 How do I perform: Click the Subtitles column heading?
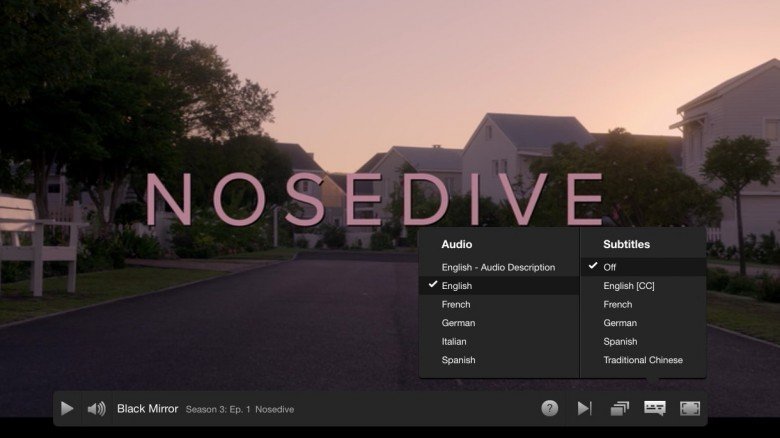point(626,244)
